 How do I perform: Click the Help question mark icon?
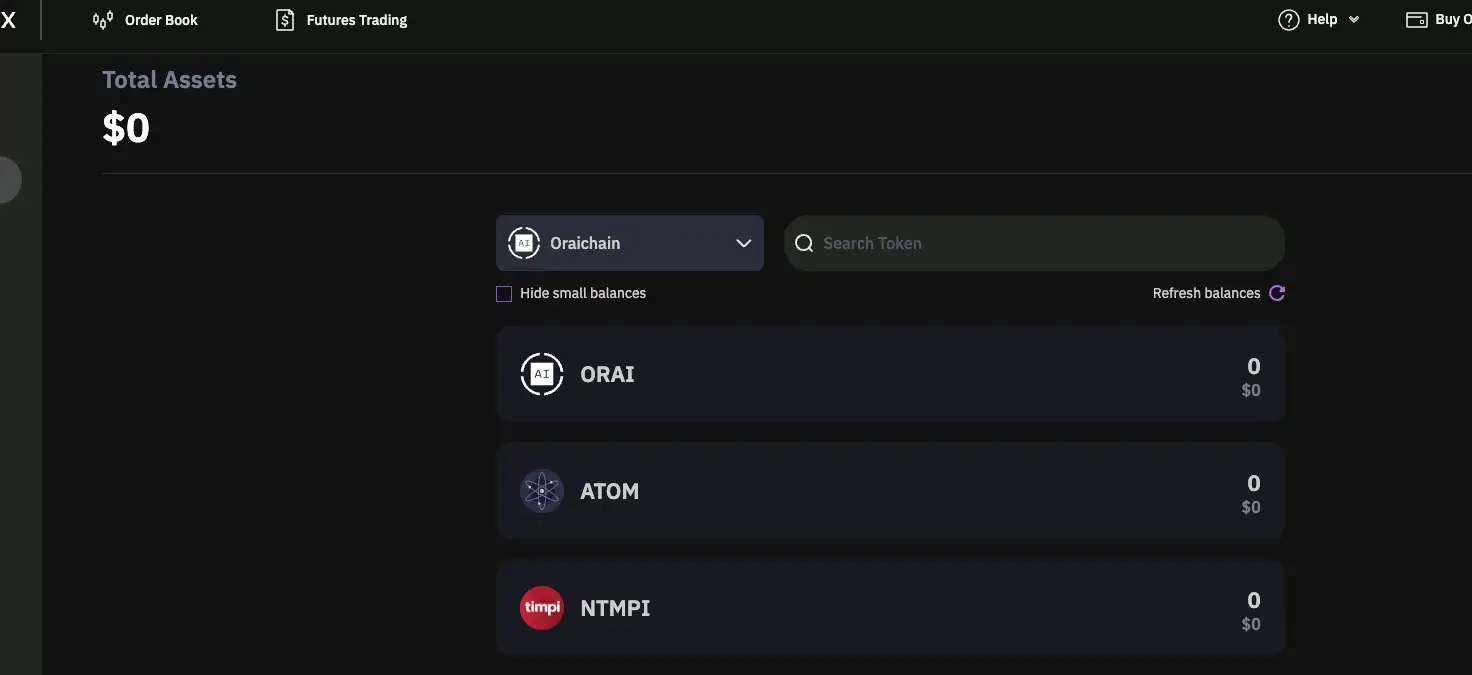pos(1289,20)
